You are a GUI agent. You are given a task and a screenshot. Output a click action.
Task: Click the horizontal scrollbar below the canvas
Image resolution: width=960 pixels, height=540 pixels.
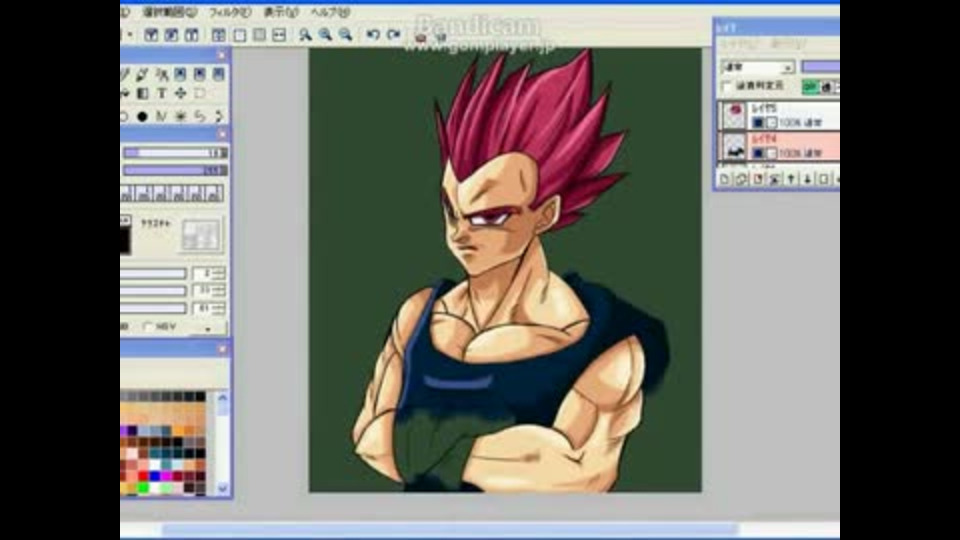tap(450, 530)
